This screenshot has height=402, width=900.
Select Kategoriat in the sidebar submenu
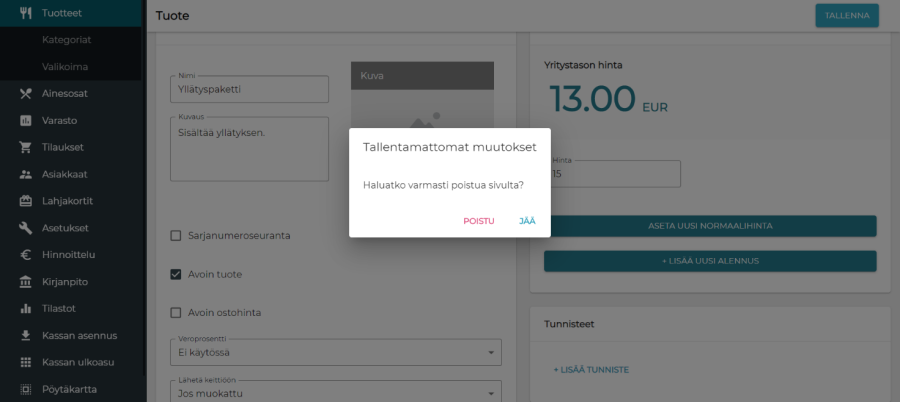click(x=67, y=40)
